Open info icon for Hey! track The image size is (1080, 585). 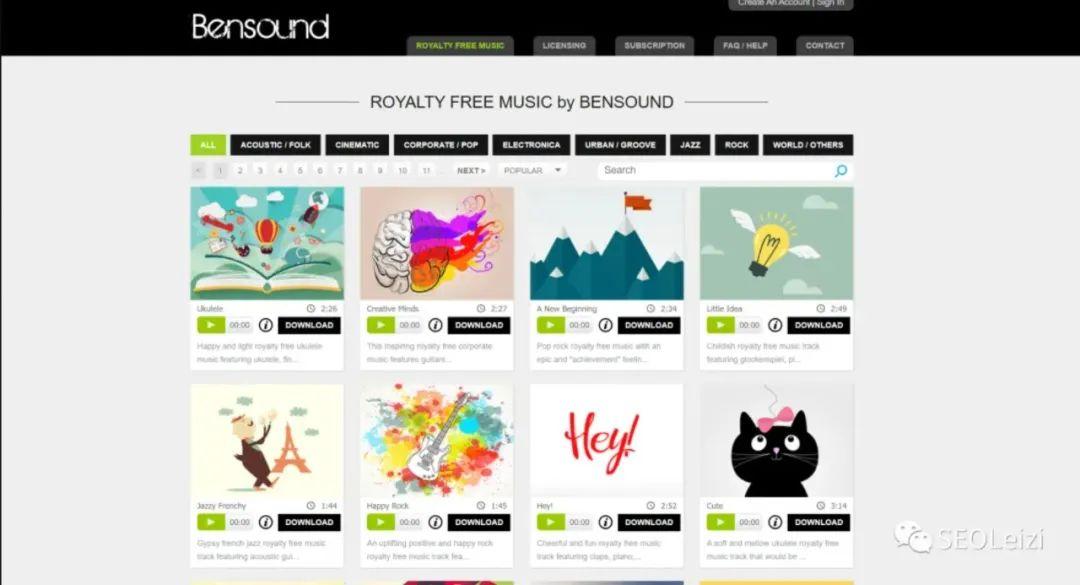605,522
